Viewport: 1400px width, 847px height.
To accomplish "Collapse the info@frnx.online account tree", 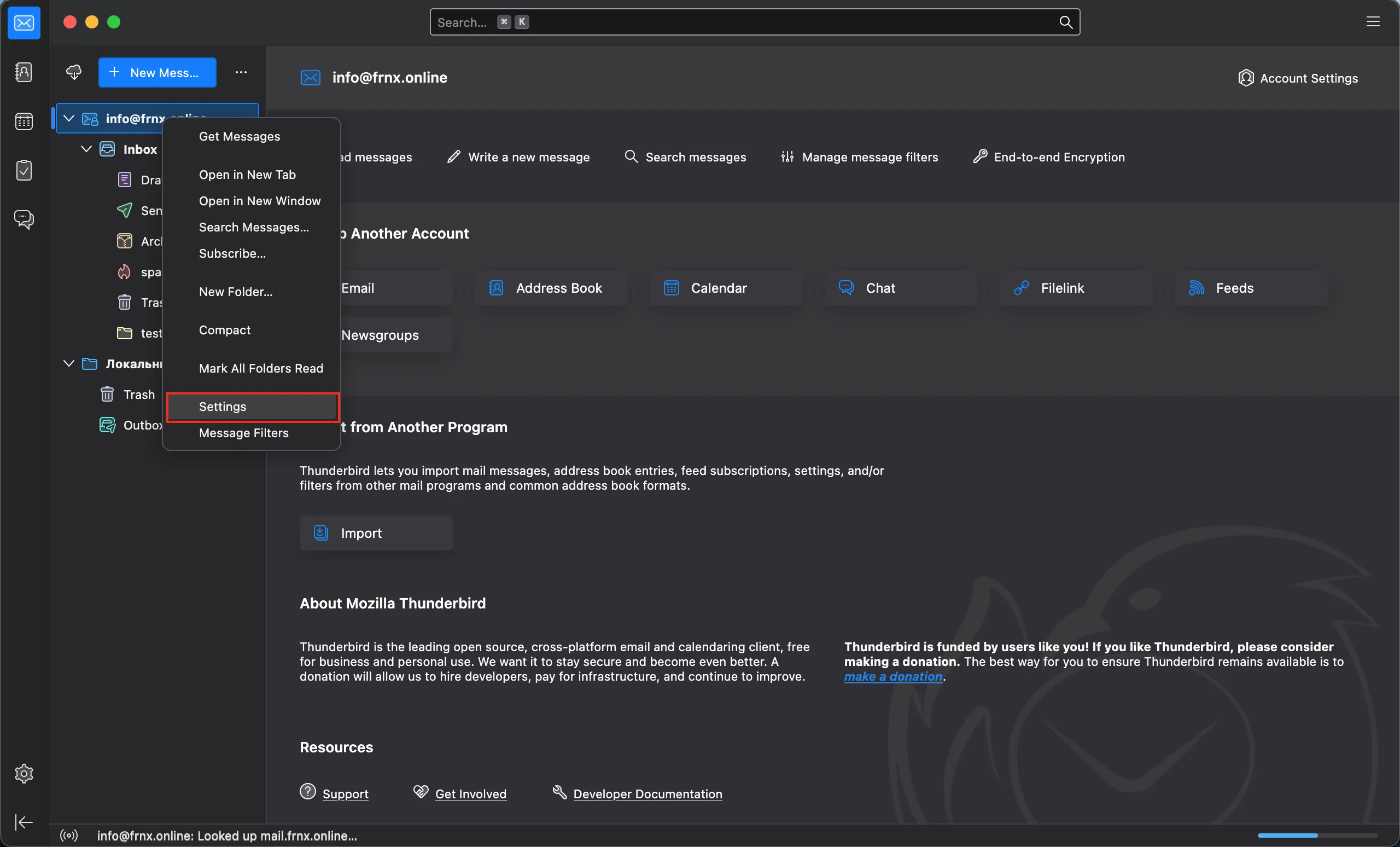I will 69,118.
